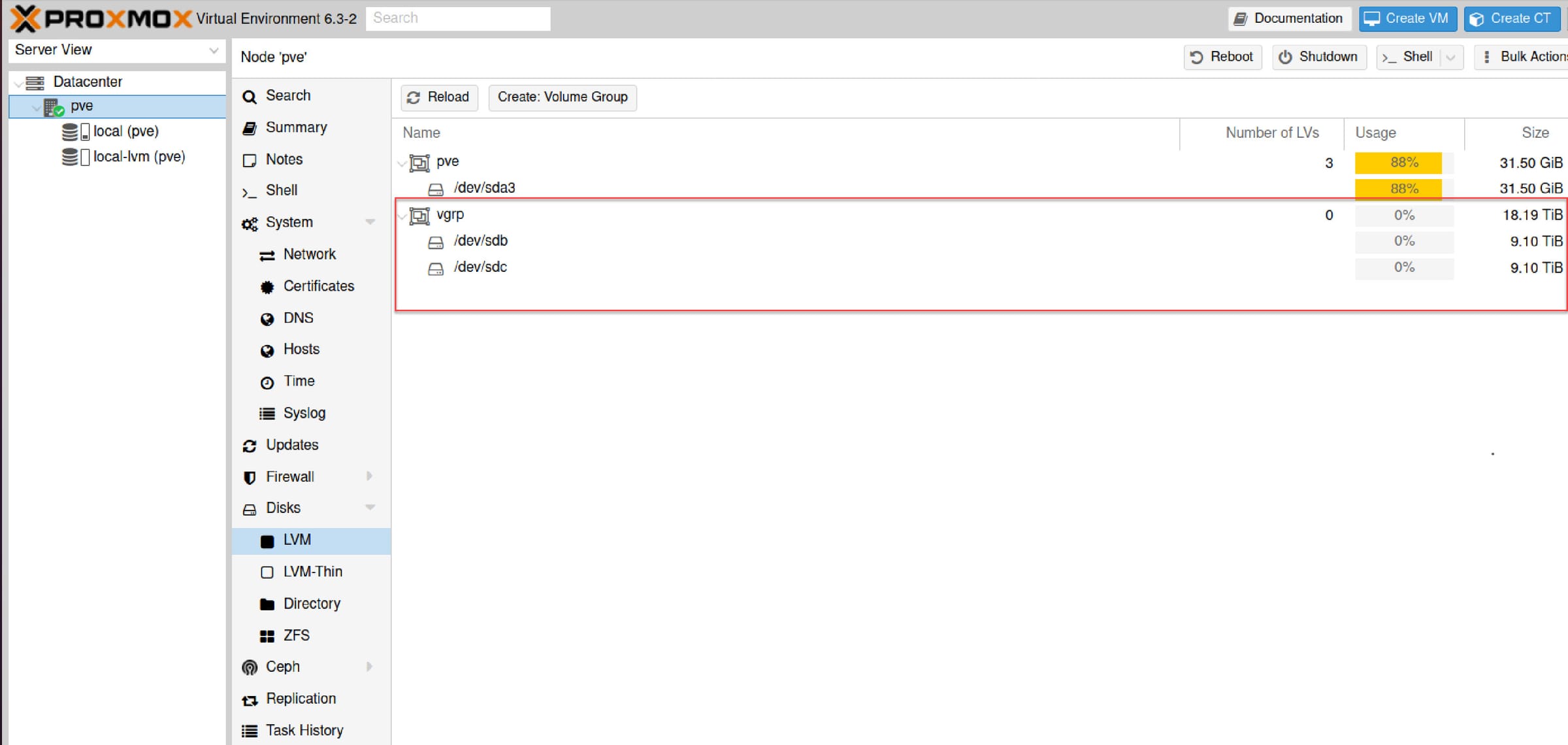The width and height of the screenshot is (1568, 745).
Task: Open the Network settings icon
Action: 267,255
